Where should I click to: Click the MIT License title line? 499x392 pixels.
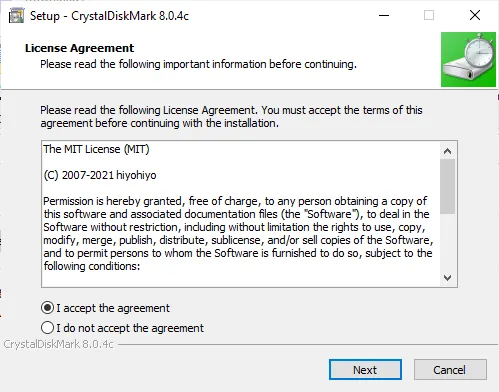pyautogui.click(x=96, y=149)
